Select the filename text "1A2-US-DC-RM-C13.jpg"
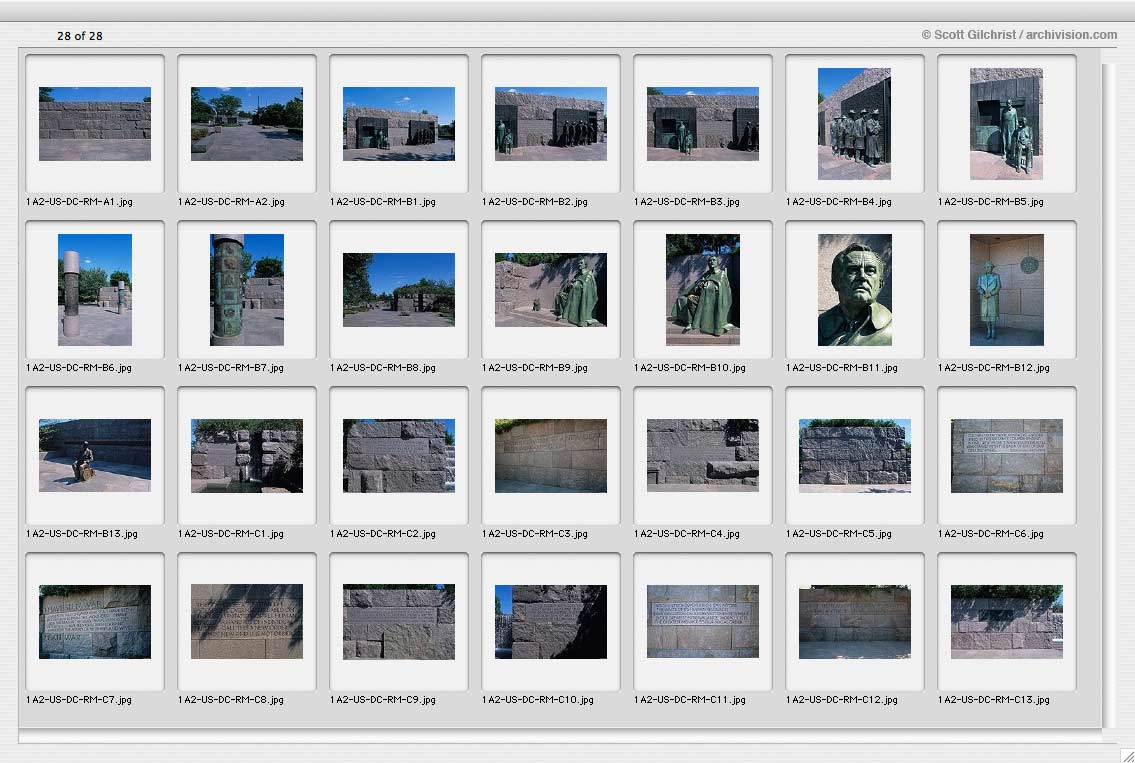Screen dimensions: 1135x763 coord(994,700)
